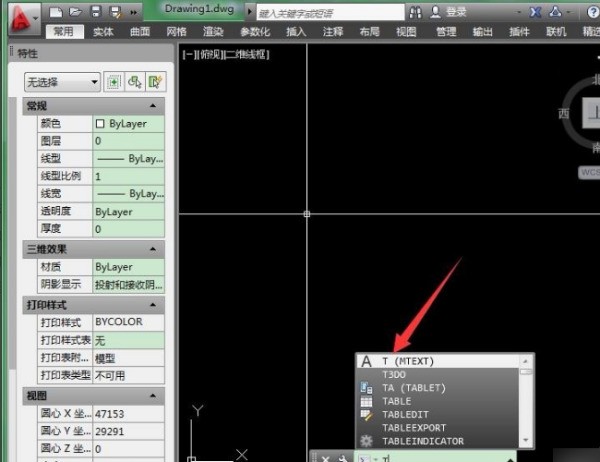Viewport: 600px width, 462px height.
Task: Choose TABLE from the command suggestions
Action: (438, 401)
